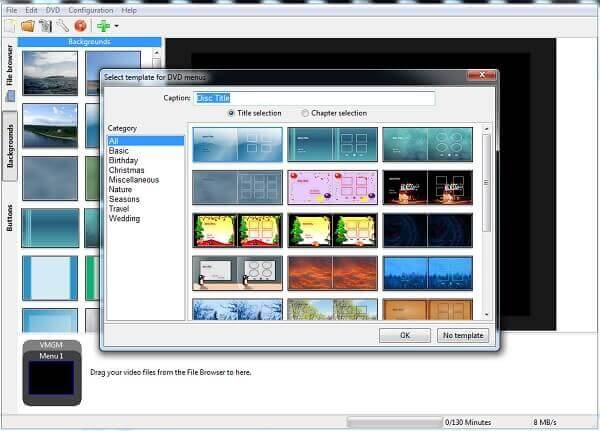This screenshot has height=431, width=600.
Task: Click the No template button
Action: point(463,336)
